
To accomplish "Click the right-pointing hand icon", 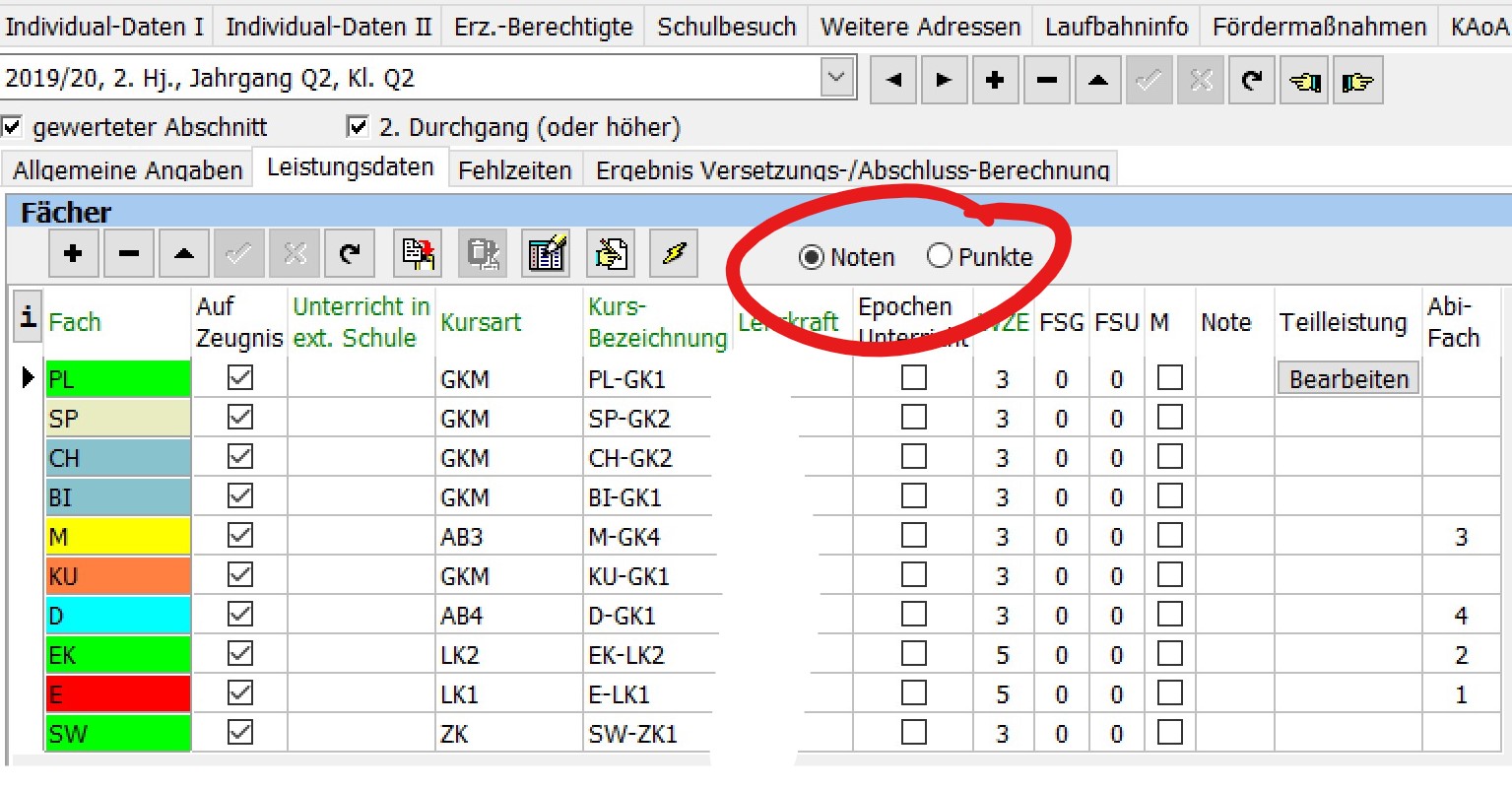I will [x=1356, y=80].
